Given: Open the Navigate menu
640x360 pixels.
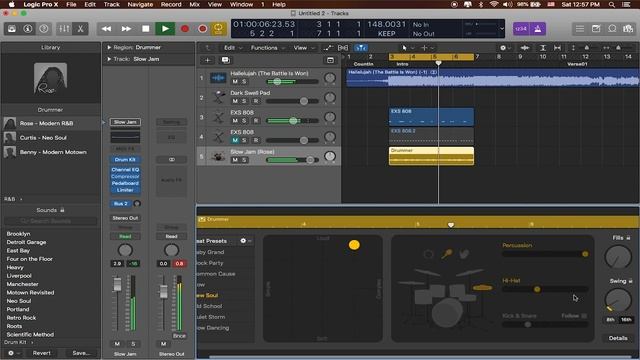Looking at the screenshot, I should [x=140, y=4].
